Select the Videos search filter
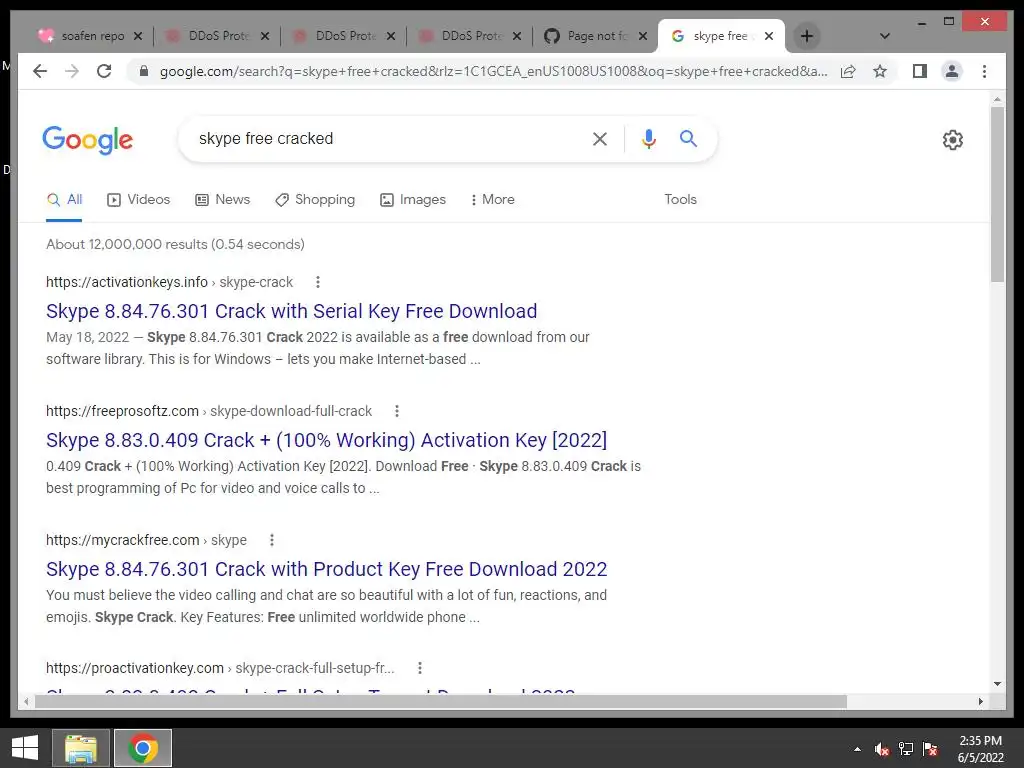 [x=138, y=200]
